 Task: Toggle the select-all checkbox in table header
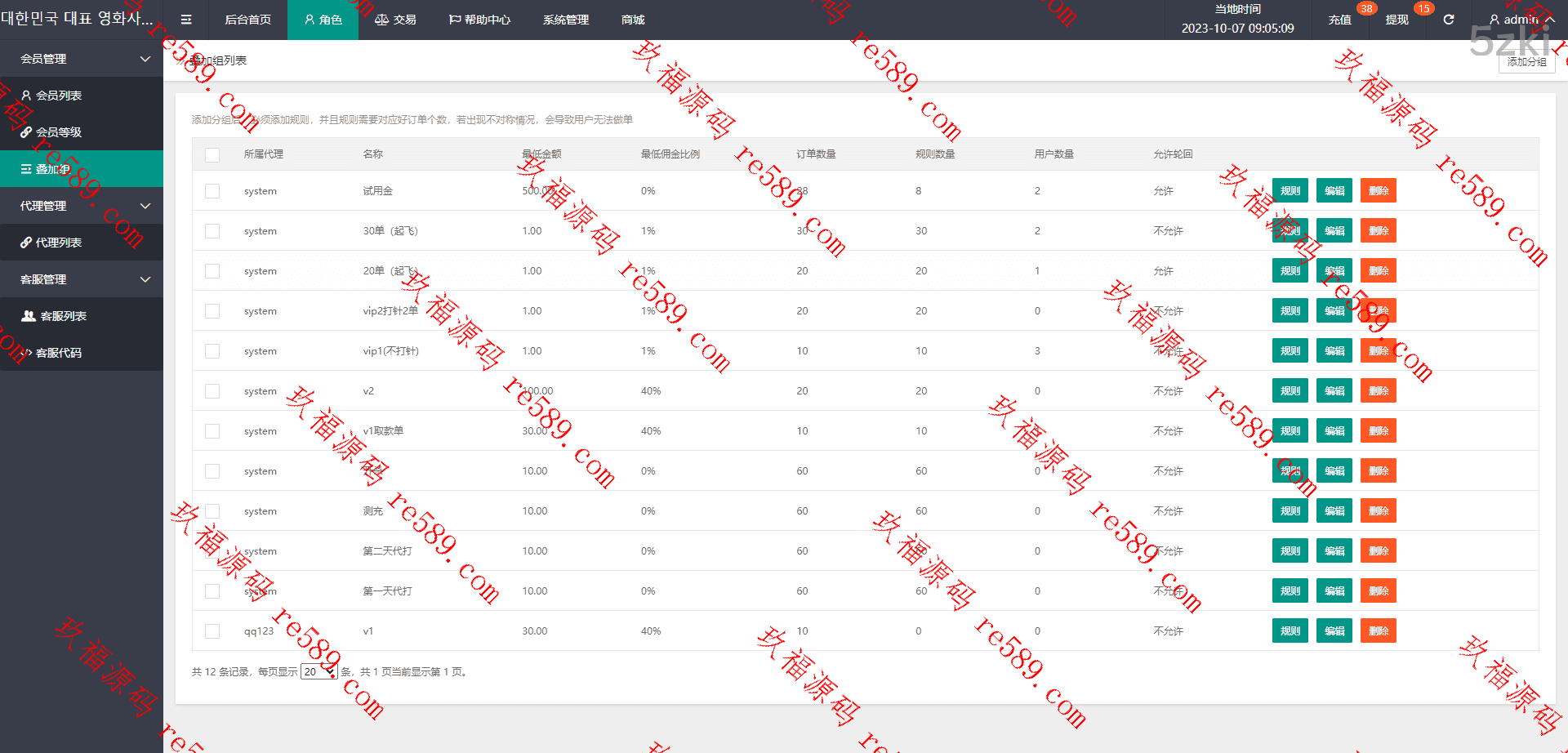tap(212, 154)
